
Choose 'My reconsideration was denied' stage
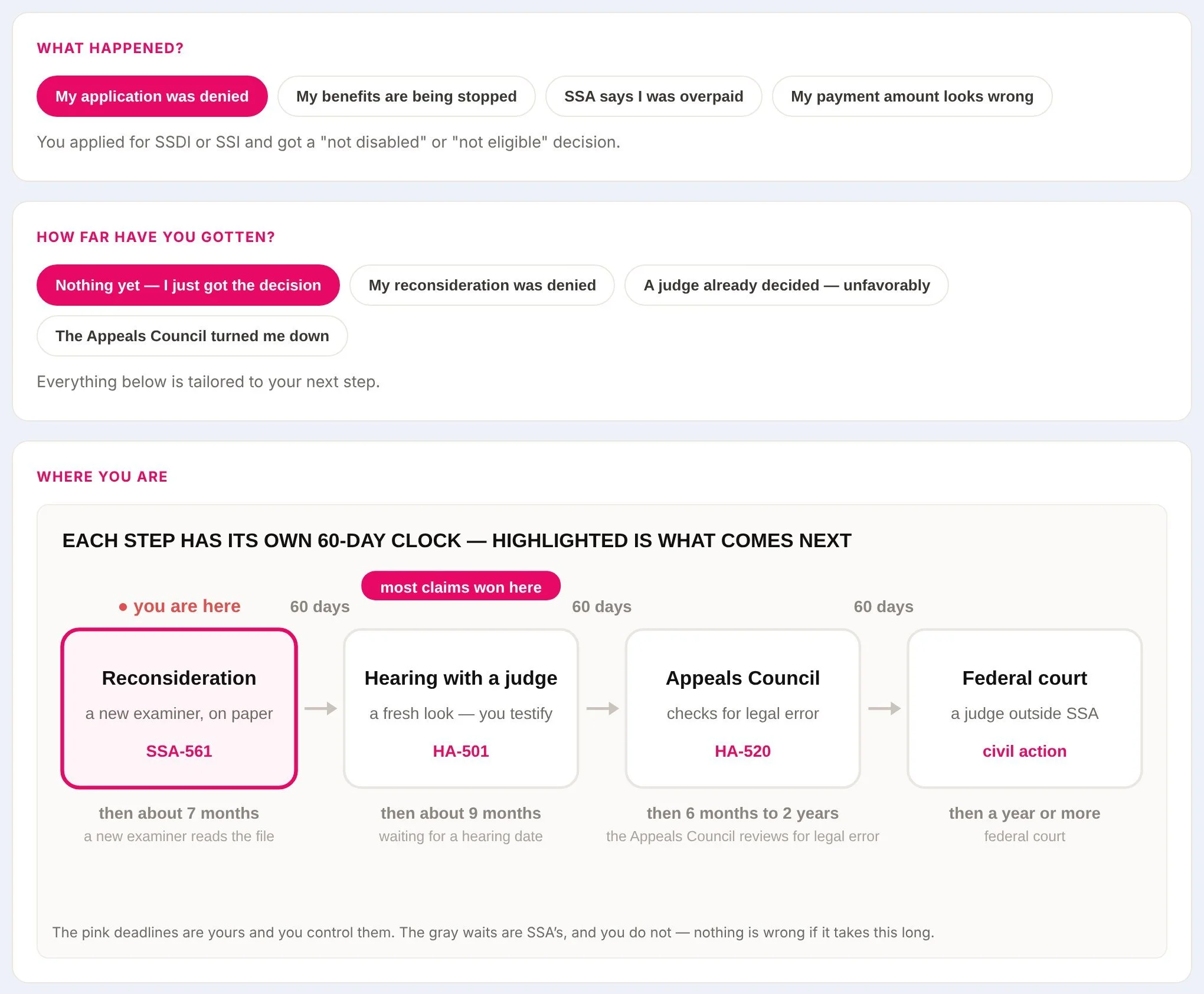482,285
